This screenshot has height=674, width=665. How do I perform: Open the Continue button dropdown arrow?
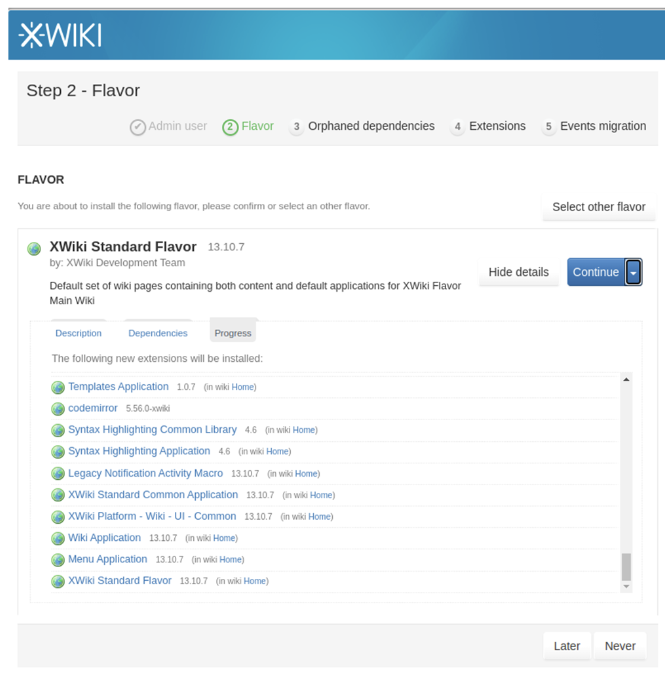coord(633,272)
